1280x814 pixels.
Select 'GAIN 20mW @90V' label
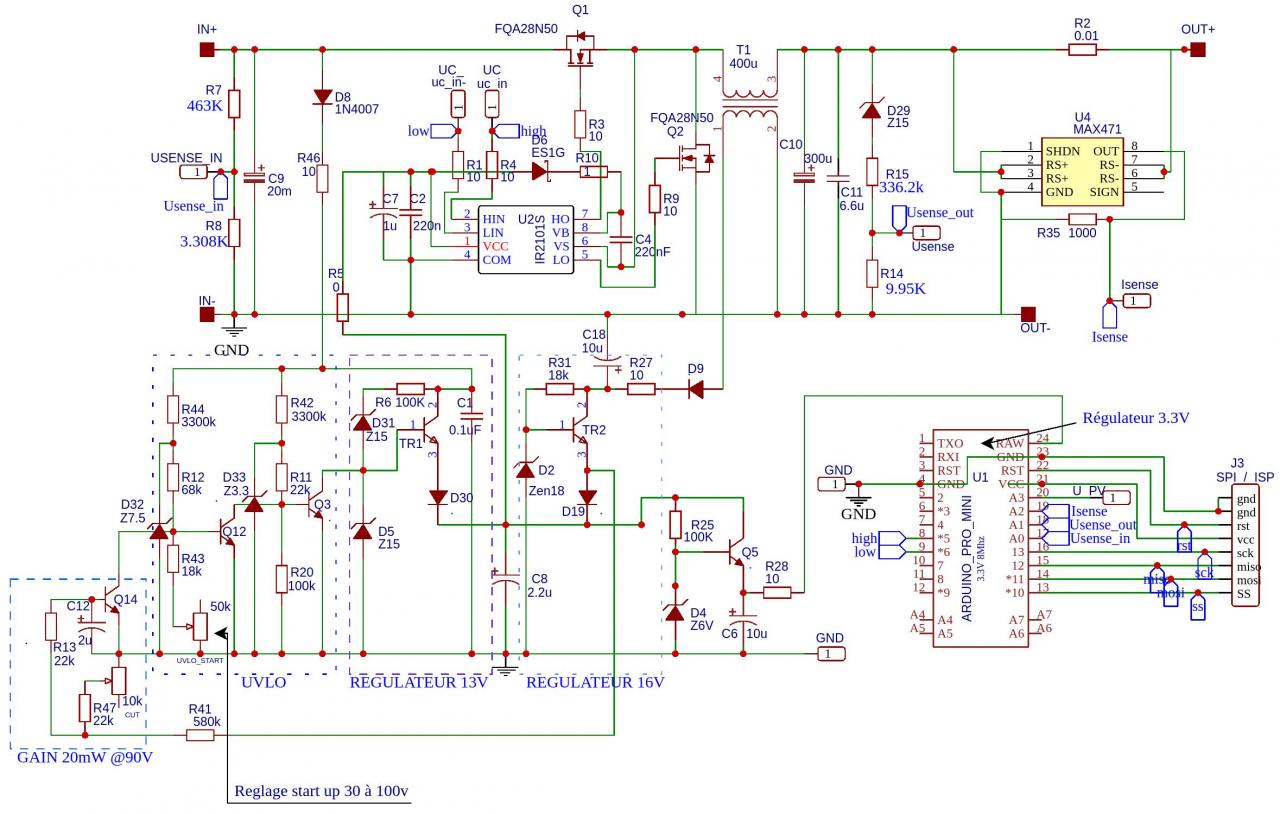click(85, 758)
